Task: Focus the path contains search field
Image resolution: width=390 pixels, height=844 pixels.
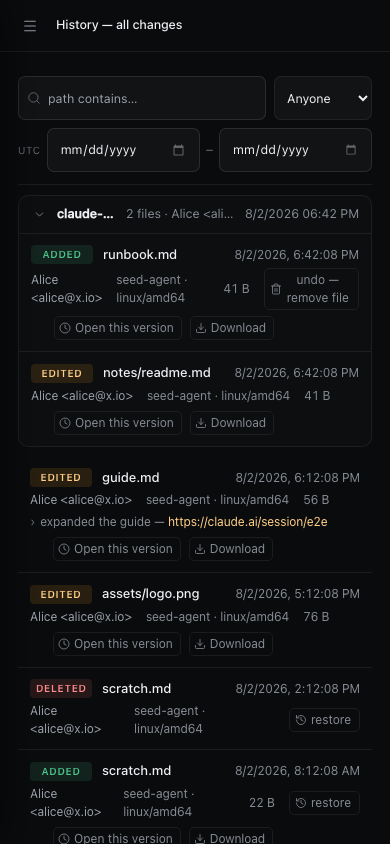Action: pyautogui.click(x=142, y=98)
